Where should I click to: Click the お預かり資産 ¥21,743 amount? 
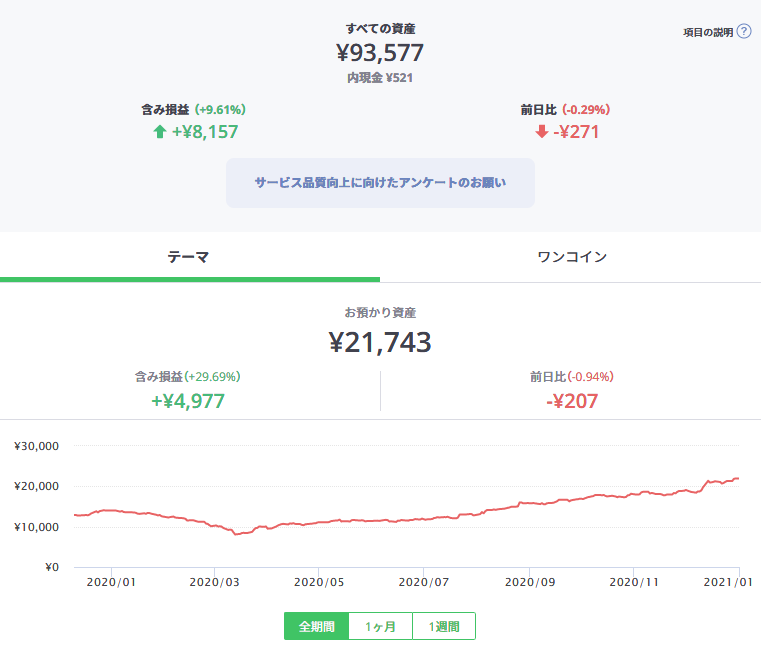(x=380, y=343)
